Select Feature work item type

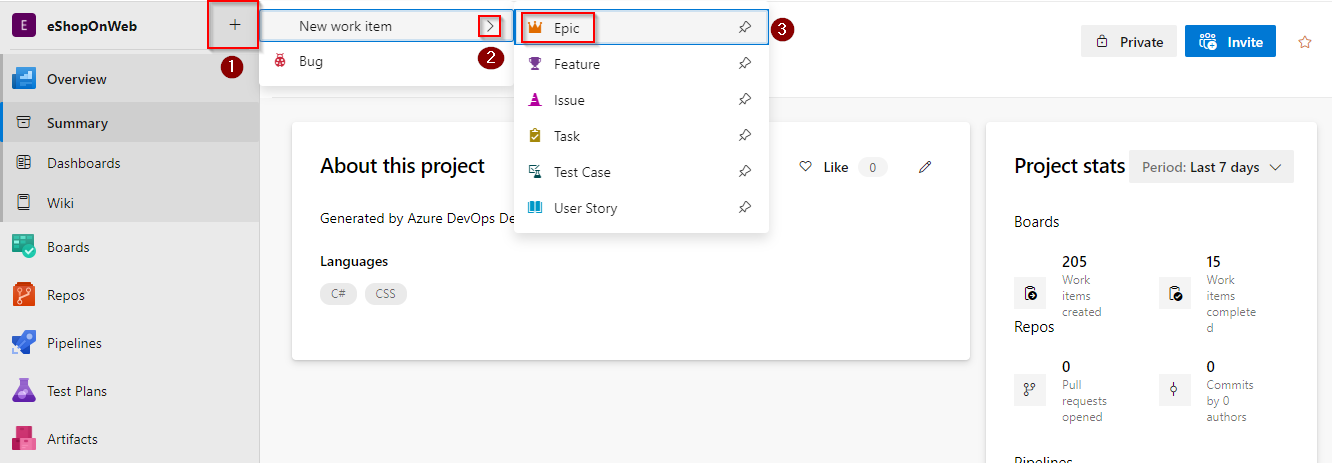pyautogui.click(x=641, y=64)
